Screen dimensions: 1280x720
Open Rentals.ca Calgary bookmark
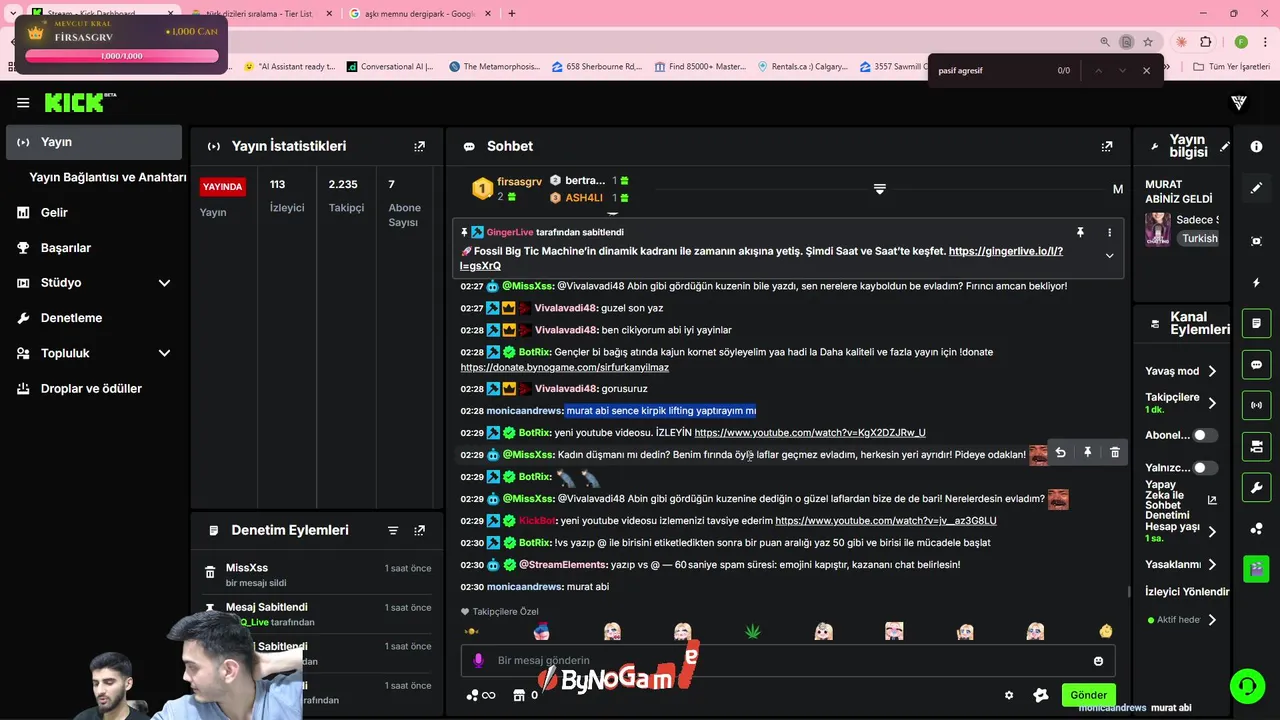(x=806, y=67)
